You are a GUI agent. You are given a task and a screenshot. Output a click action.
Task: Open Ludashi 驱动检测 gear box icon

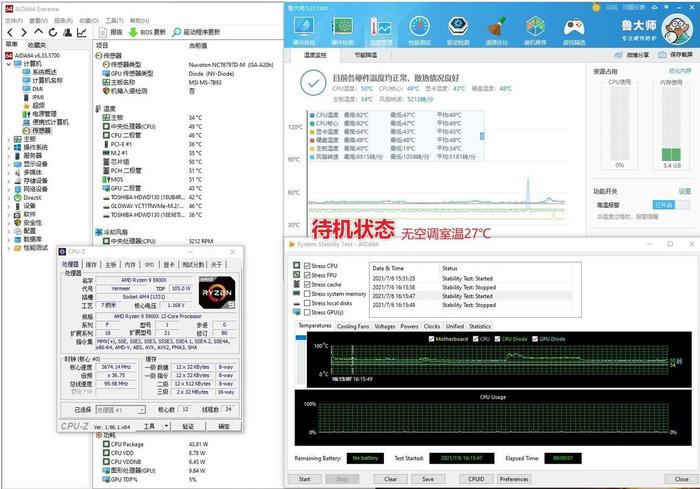(x=458, y=27)
